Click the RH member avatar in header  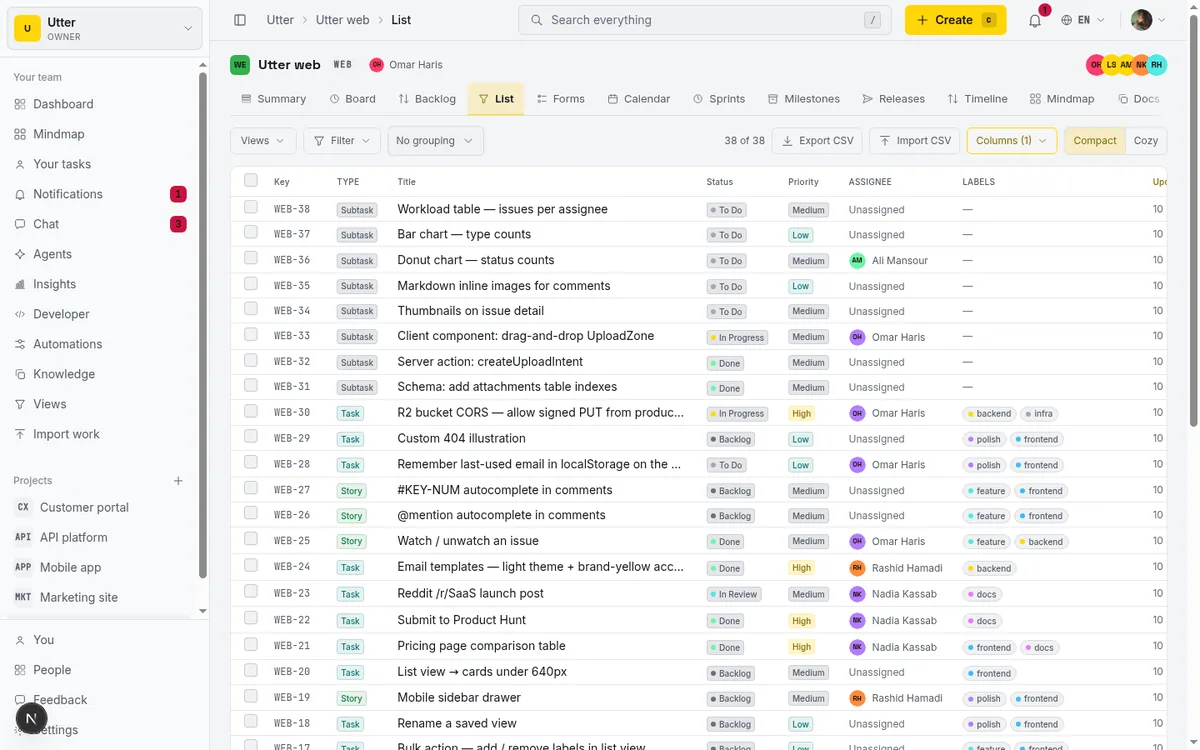pos(1157,65)
